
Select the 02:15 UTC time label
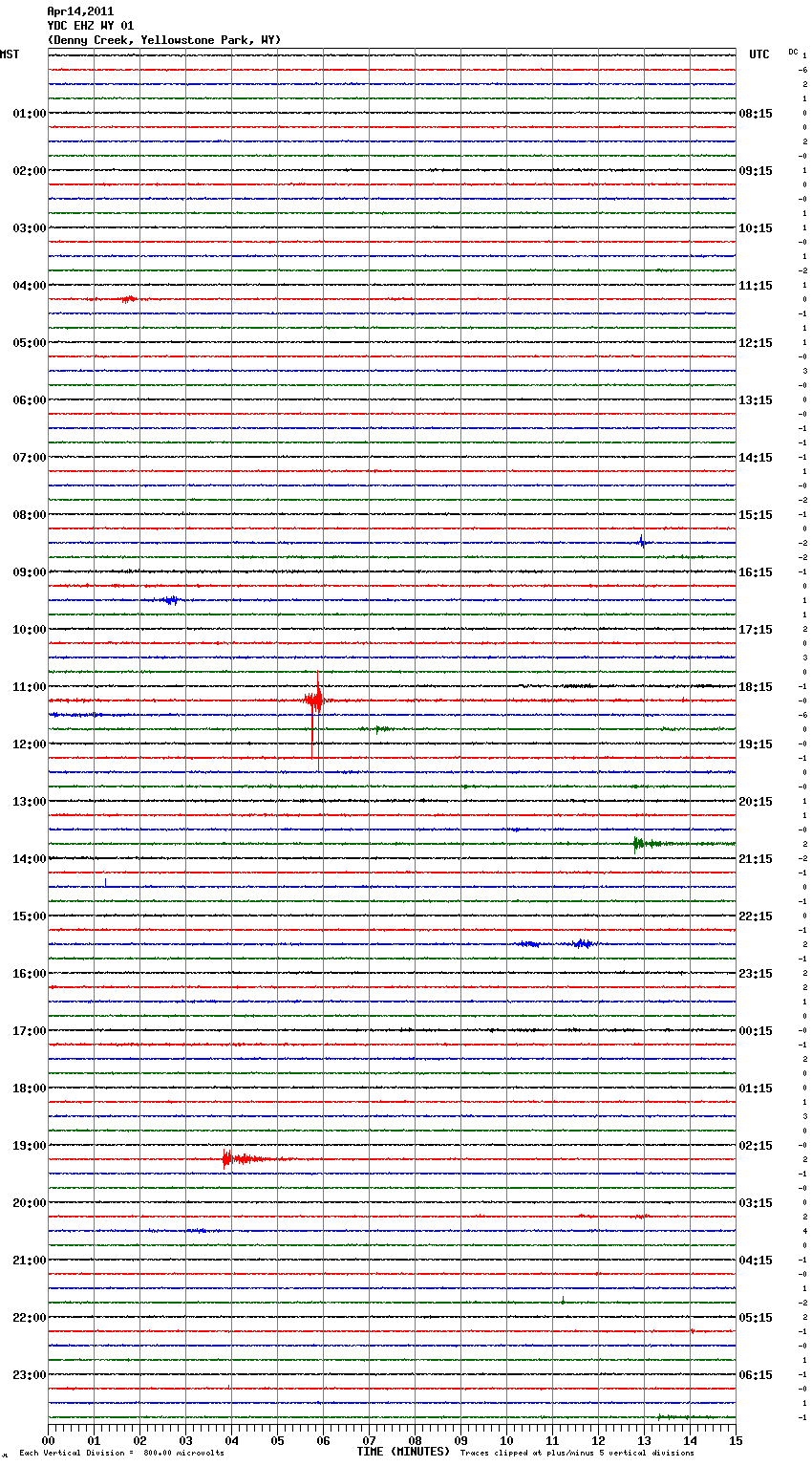click(756, 1146)
